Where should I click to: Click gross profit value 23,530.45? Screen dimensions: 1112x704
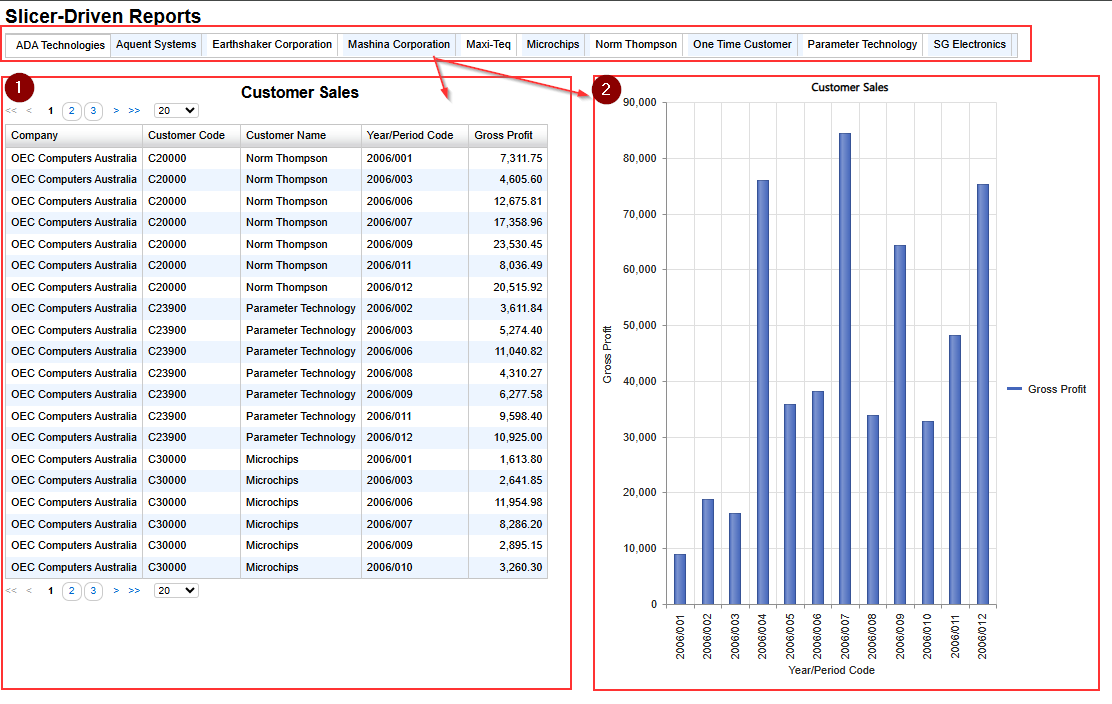518,244
